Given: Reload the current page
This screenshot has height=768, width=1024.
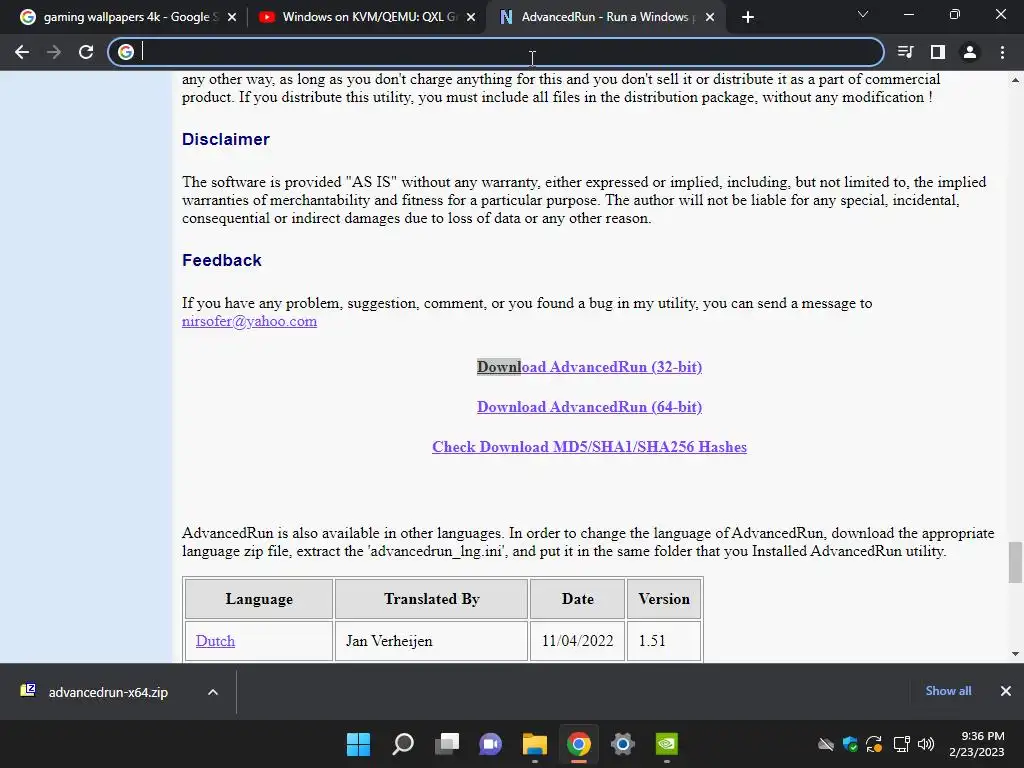Looking at the screenshot, I should (86, 52).
